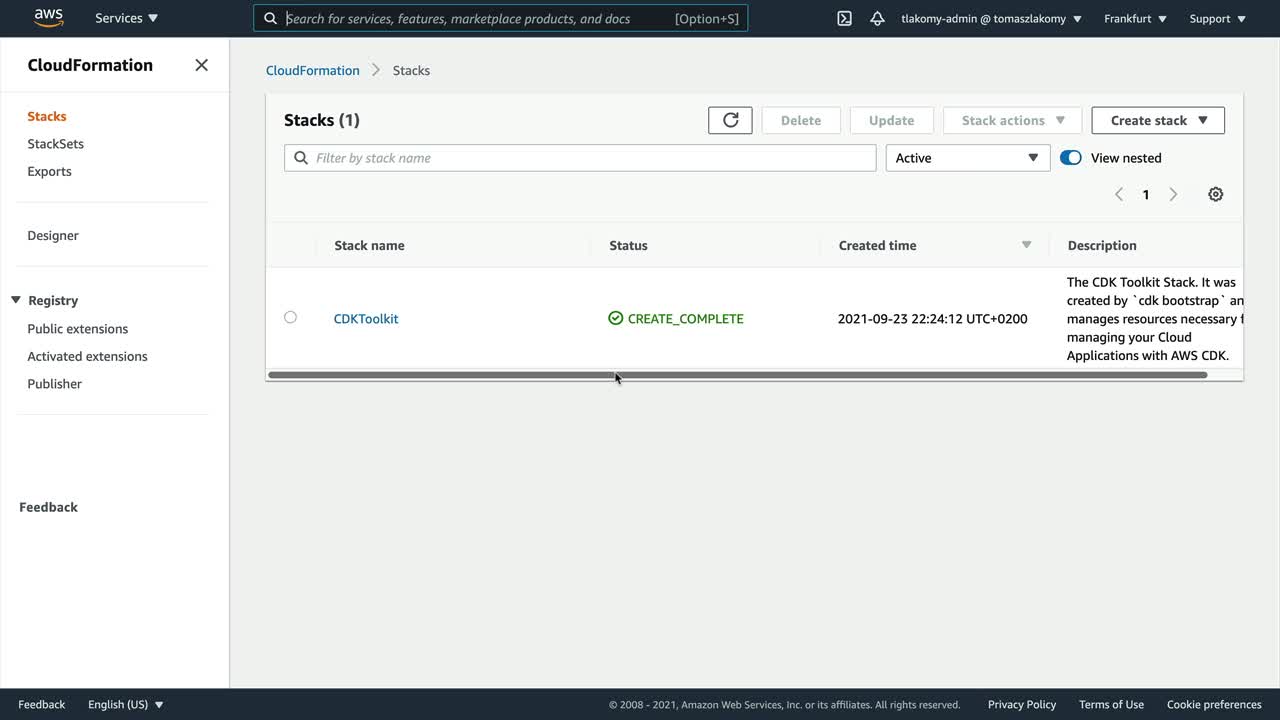Toggle the View nested switch
The height and width of the screenshot is (720, 1280).
click(x=1070, y=158)
